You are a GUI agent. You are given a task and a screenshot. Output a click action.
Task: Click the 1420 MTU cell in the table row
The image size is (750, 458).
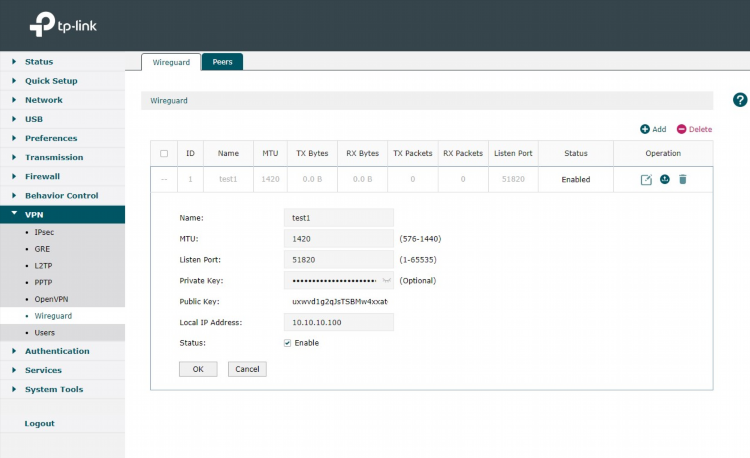[x=270, y=179]
